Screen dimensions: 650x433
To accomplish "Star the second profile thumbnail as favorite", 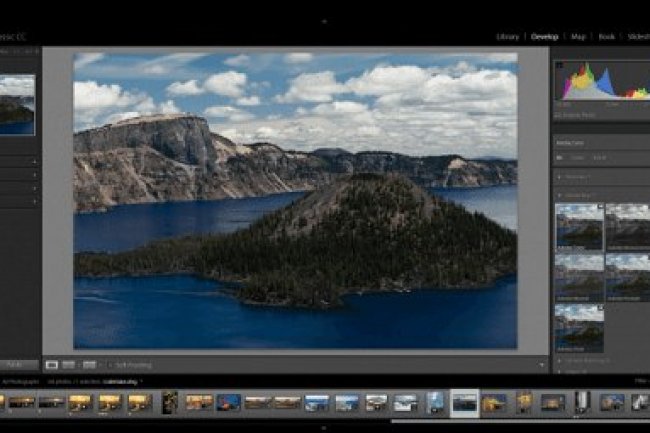I will coord(644,209).
